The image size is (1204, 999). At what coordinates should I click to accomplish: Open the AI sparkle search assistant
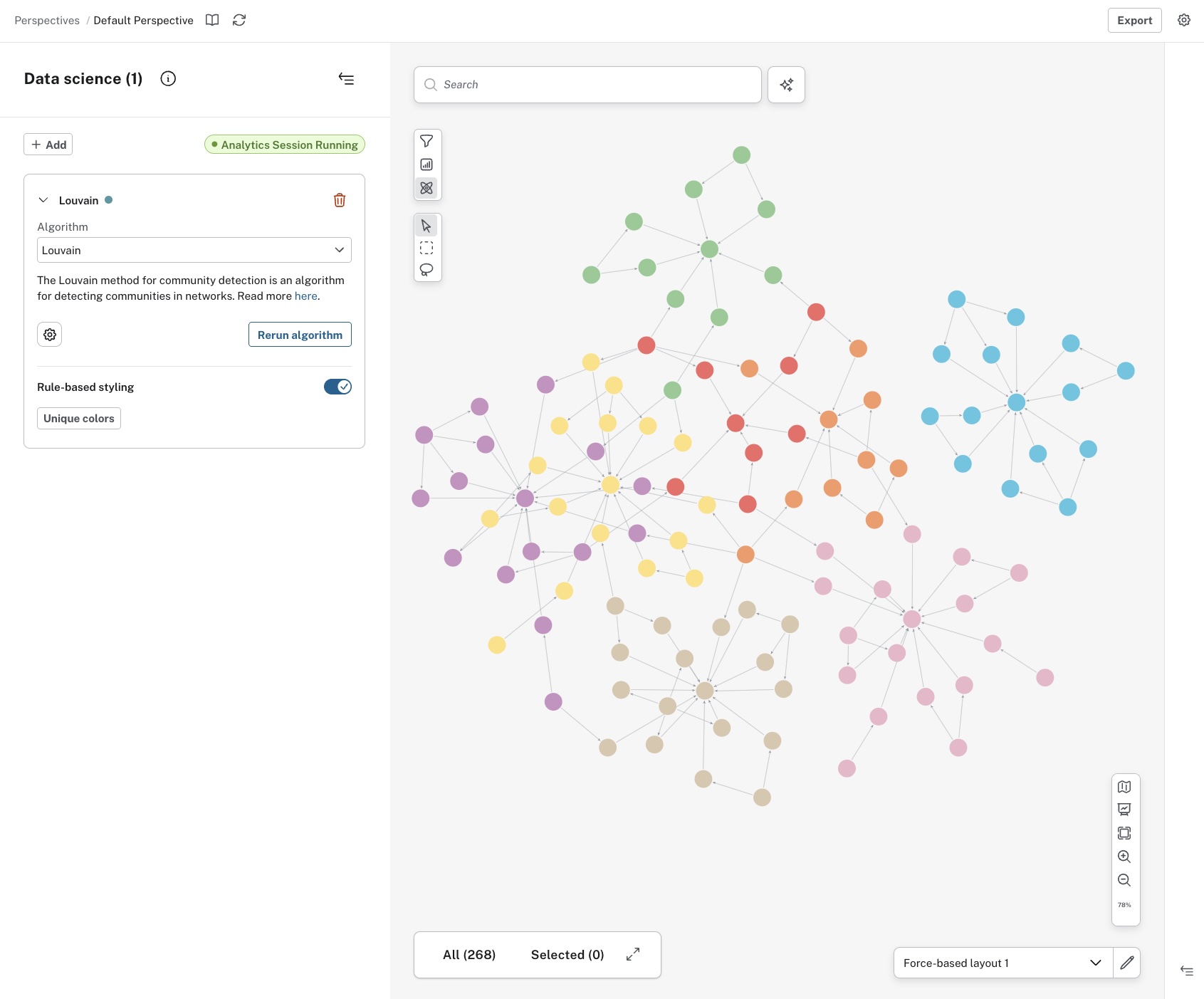(787, 85)
